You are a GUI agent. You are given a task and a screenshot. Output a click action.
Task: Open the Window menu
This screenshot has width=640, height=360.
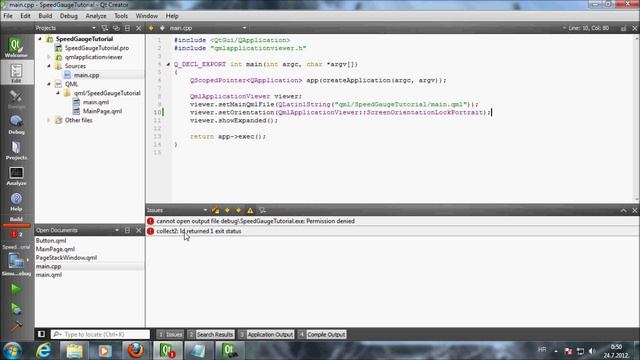(x=147, y=16)
